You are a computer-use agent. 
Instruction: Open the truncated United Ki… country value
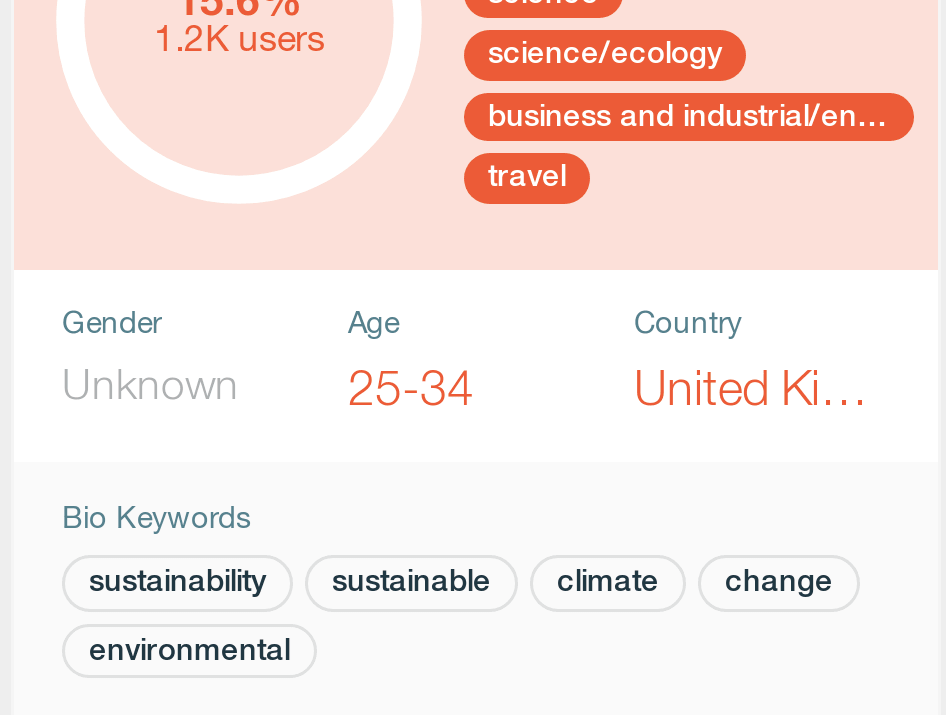tap(750, 388)
